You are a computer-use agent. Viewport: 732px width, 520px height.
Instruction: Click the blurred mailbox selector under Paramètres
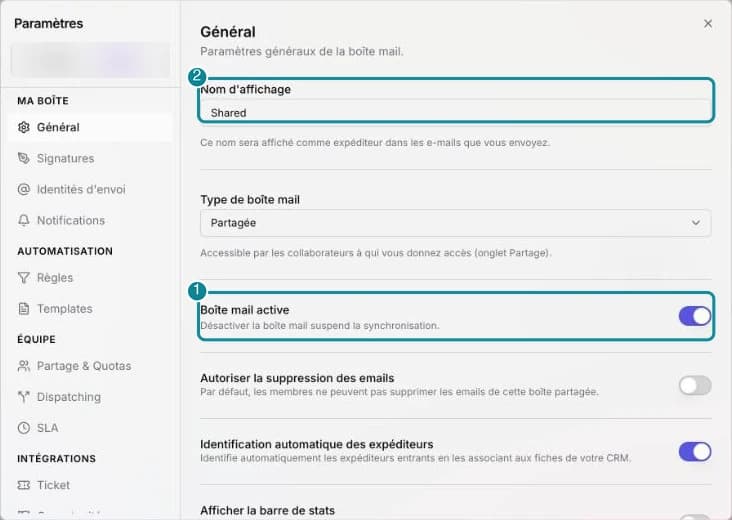point(91,60)
